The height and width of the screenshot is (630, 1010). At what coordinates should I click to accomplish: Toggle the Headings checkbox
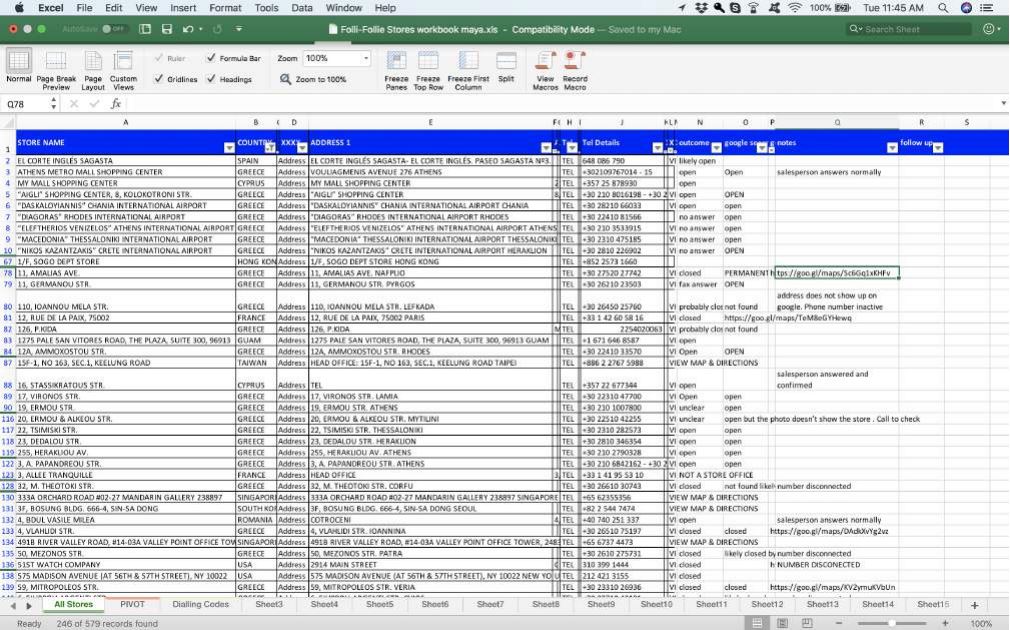211,79
